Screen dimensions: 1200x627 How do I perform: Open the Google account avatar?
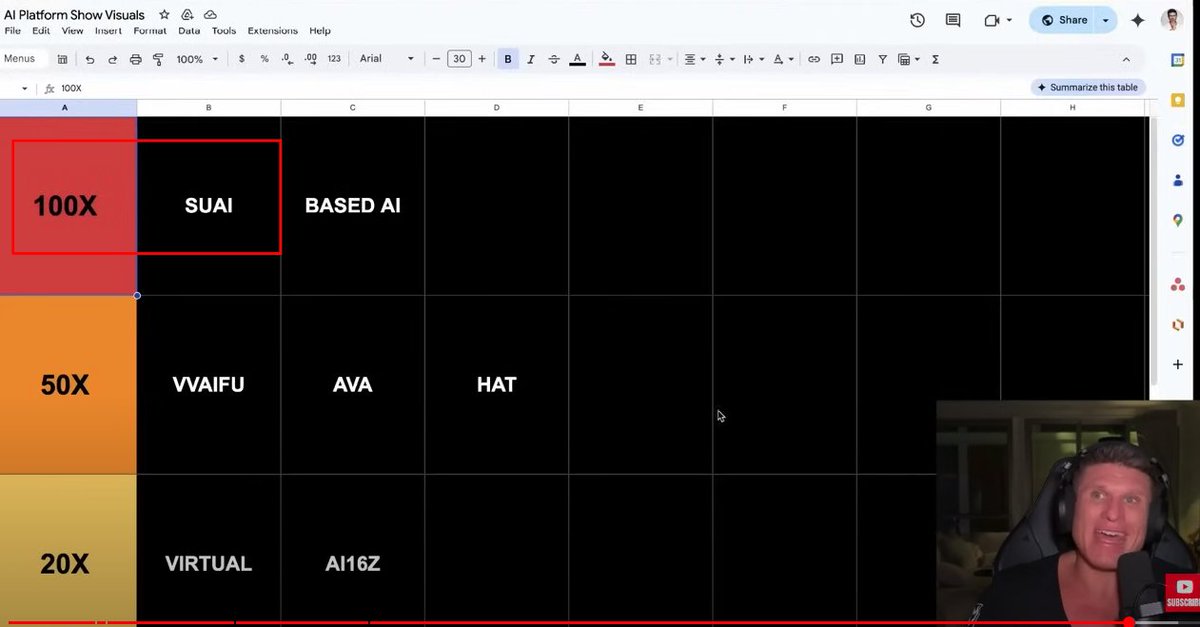1172,20
